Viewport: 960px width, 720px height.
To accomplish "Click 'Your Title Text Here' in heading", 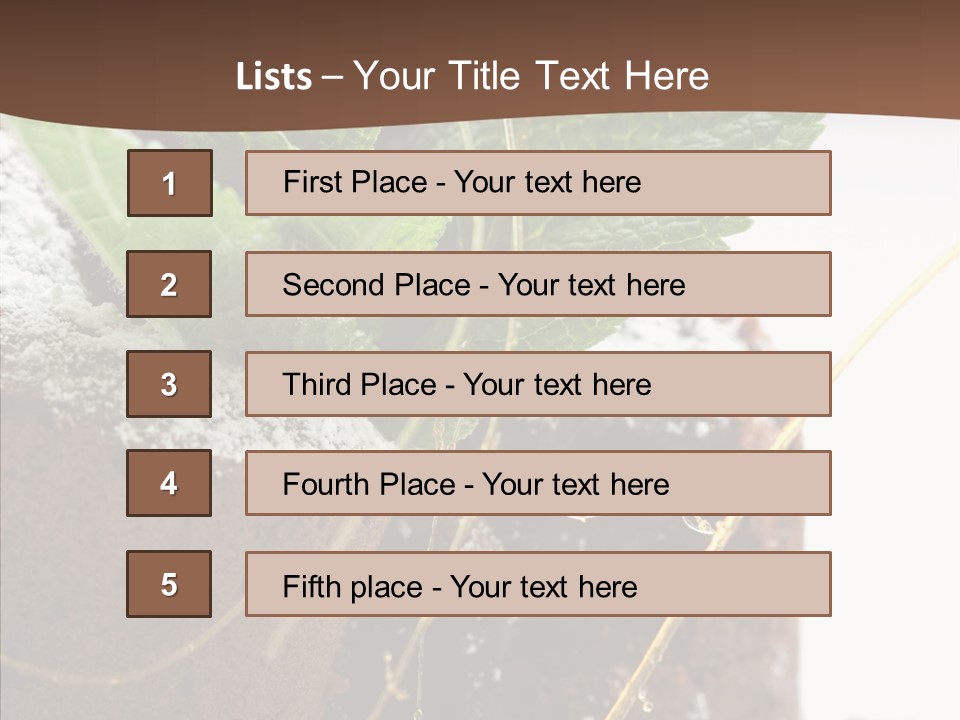I will 531,76.
